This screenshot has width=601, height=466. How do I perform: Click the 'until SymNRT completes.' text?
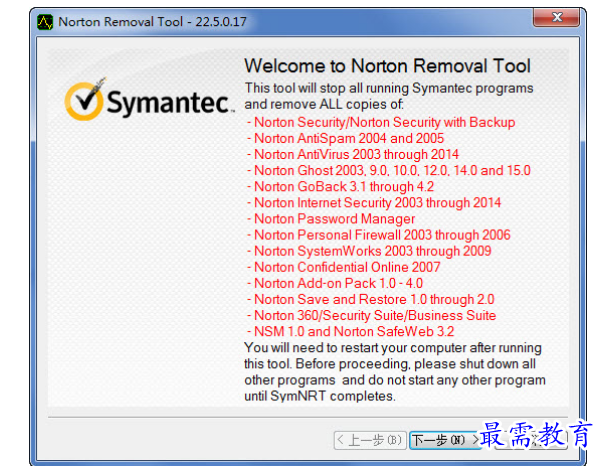[320, 396]
